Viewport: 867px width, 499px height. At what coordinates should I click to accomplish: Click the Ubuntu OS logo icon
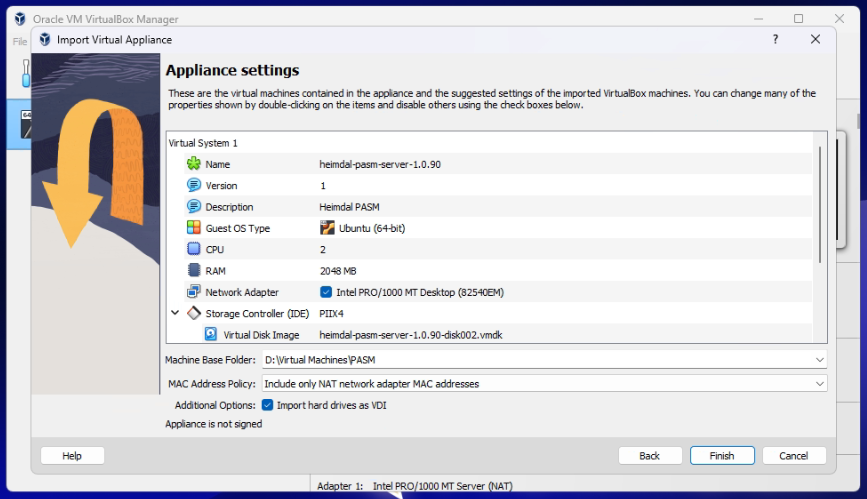[x=327, y=228]
